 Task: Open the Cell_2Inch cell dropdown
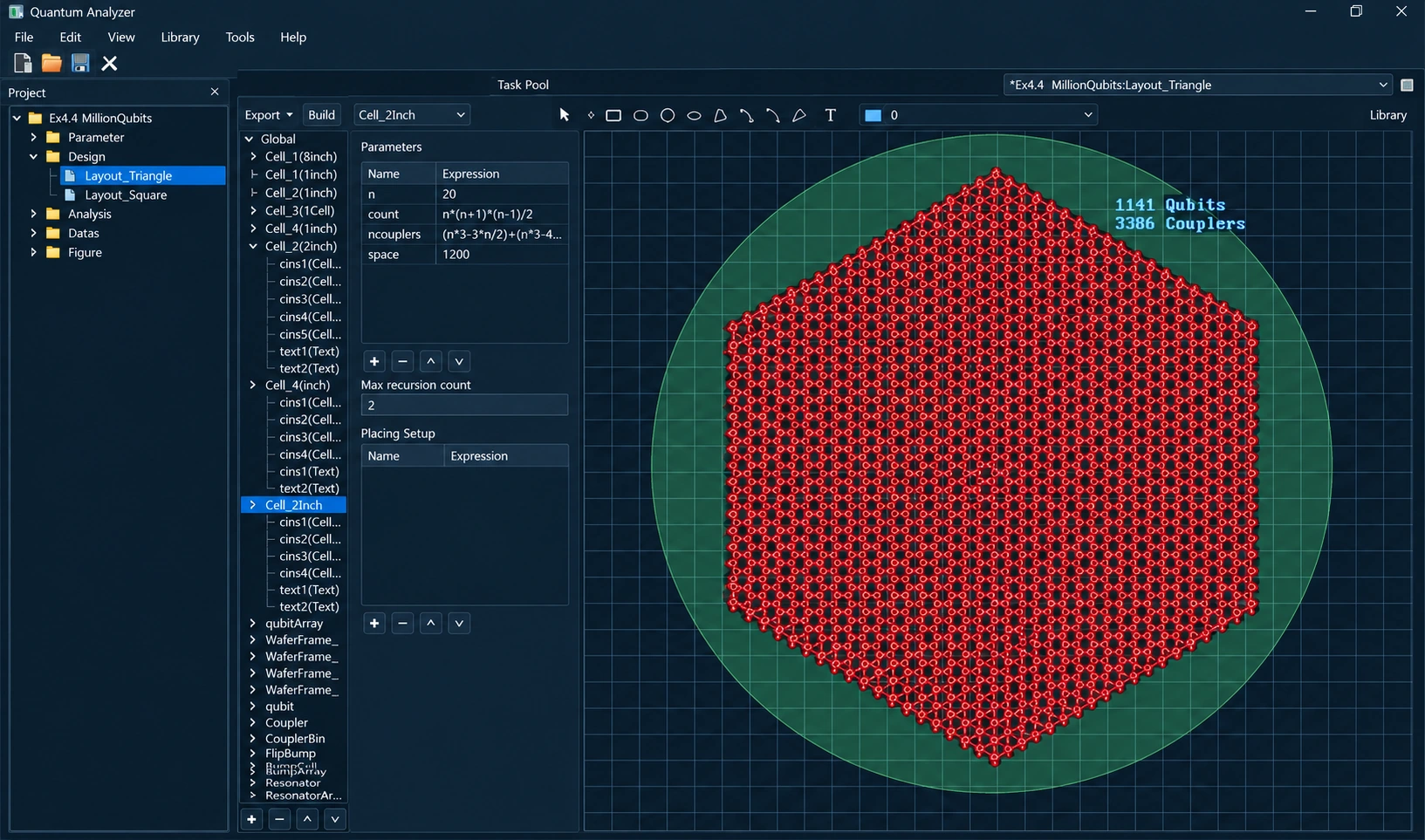pos(412,115)
